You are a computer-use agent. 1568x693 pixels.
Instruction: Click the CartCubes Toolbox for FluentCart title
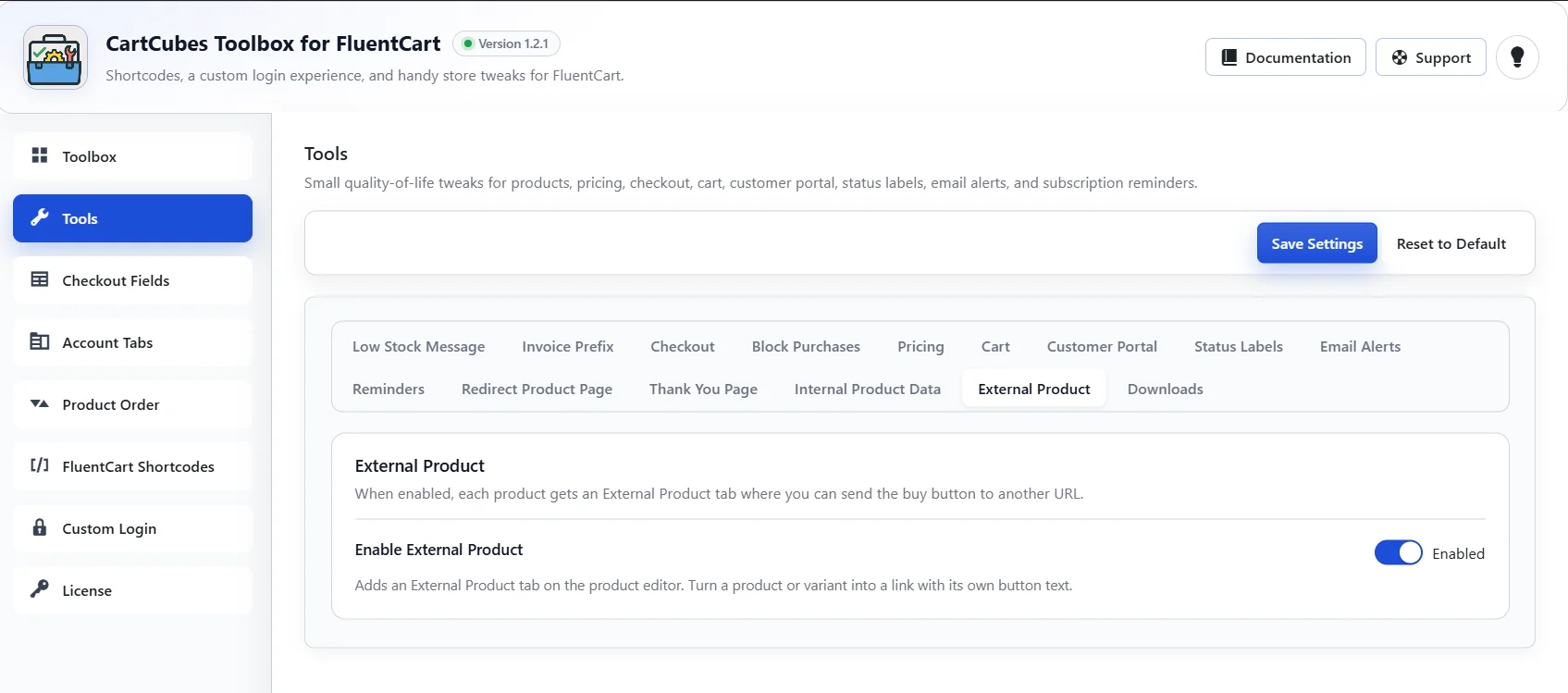[x=273, y=43]
